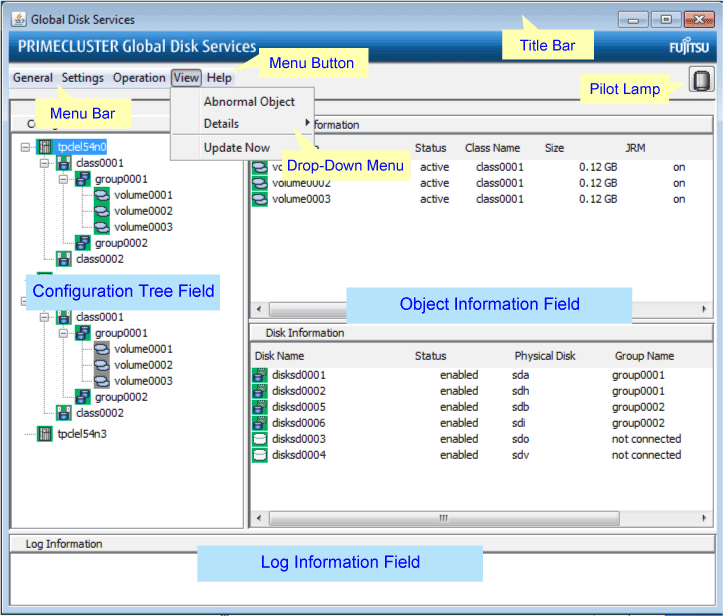Select disksd0001 in Disk Information
Screen dimensions: 723x616
(298, 375)
